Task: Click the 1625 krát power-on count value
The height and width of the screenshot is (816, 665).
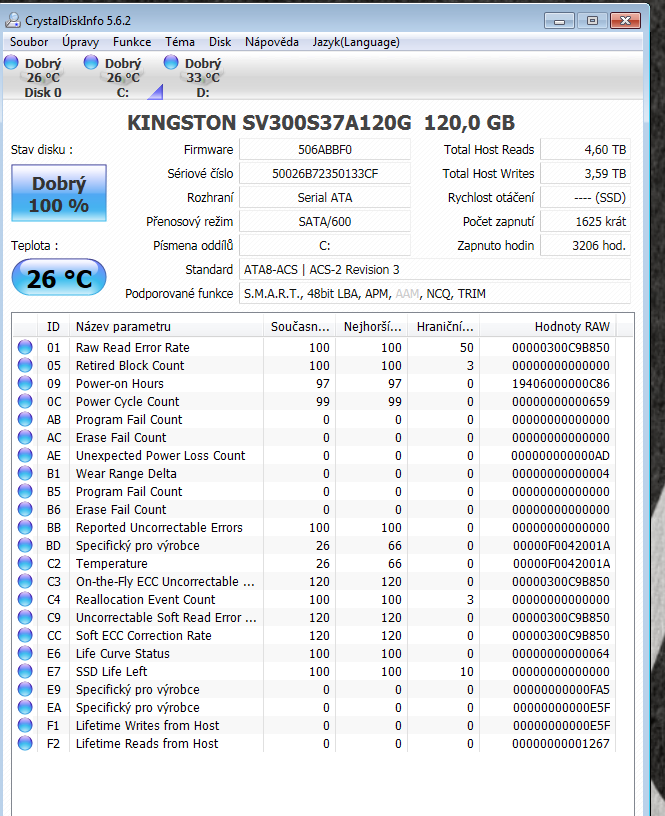Action: (x=585, y=222)
